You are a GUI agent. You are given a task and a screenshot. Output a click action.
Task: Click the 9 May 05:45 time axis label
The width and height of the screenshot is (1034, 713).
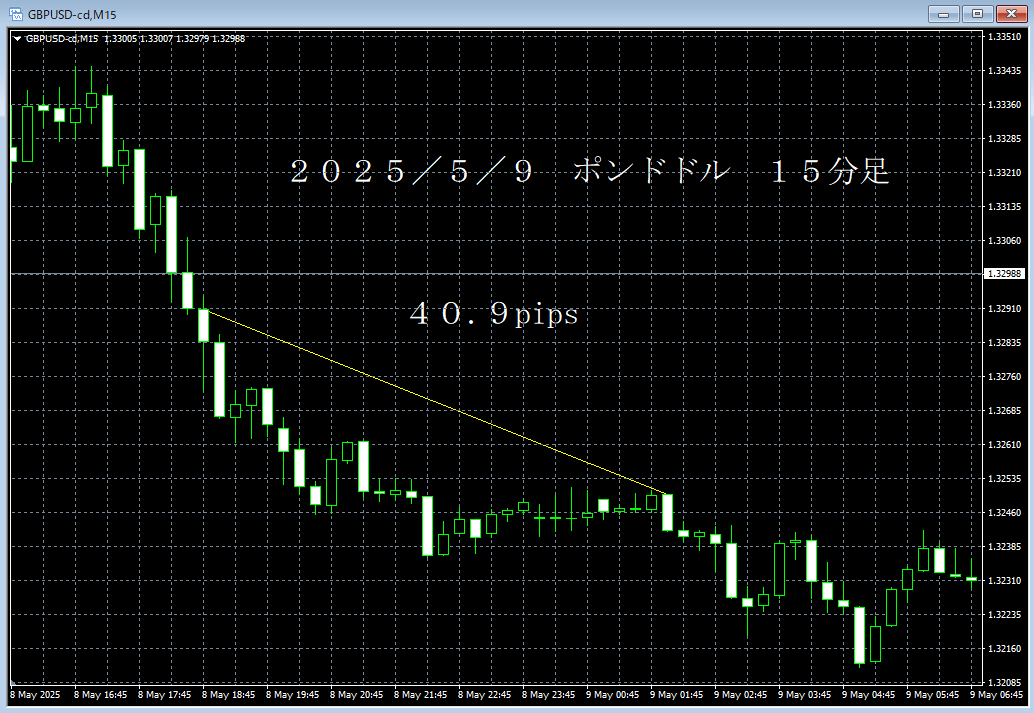[932, 695]
